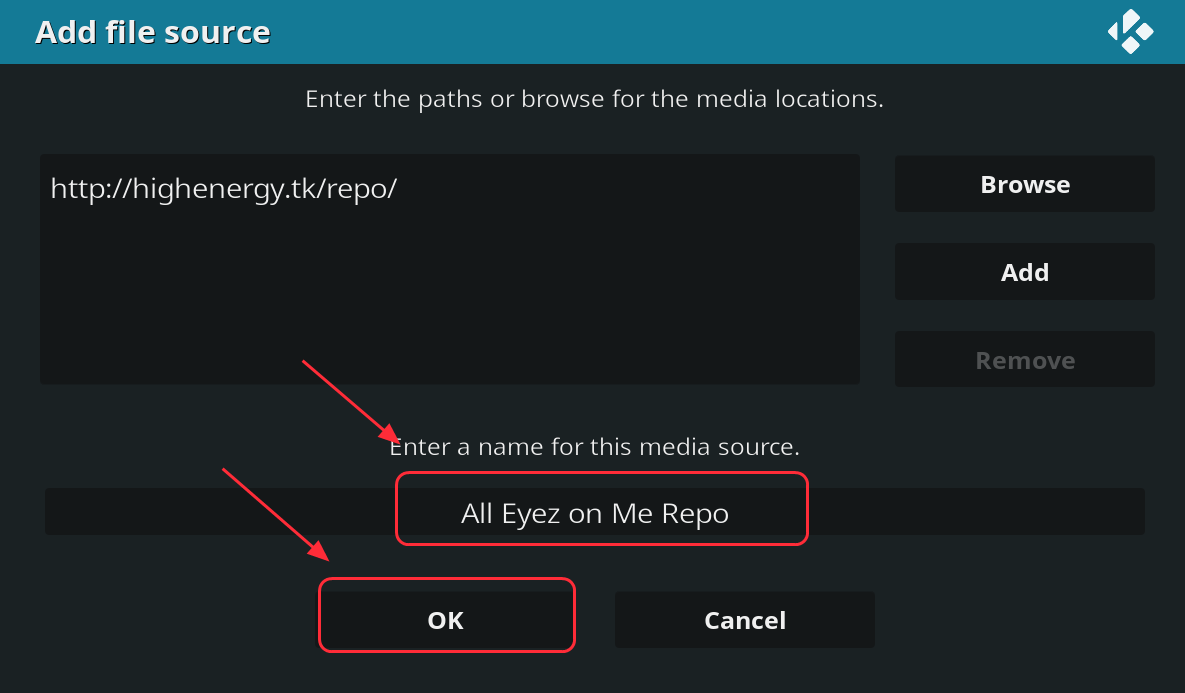This screenshot has height=693, width=1185.
Task: Click 'Enter the paths or browse' instruction text
Action: point(595,99)
